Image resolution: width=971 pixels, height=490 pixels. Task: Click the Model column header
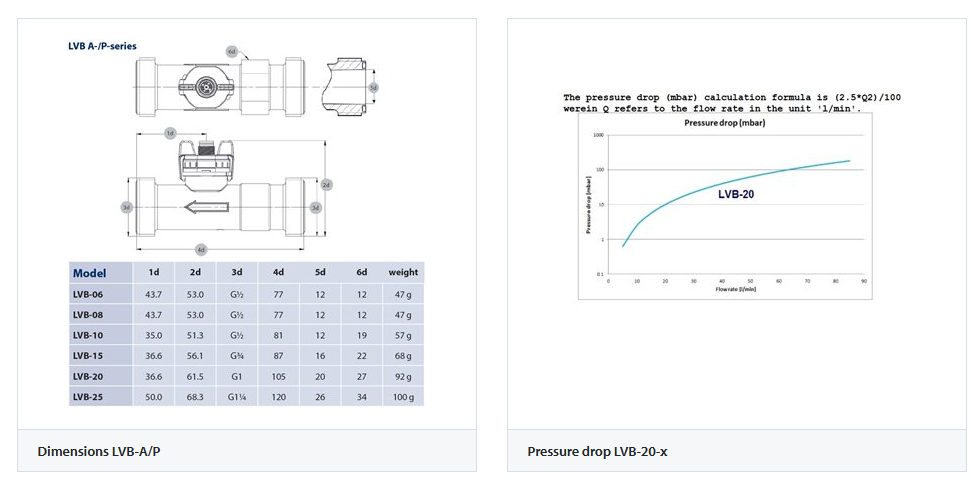89,273
